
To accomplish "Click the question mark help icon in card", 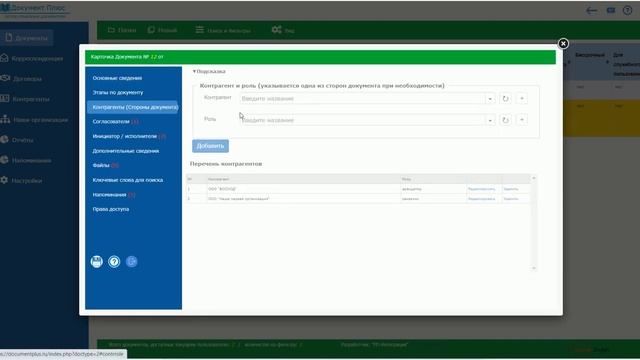I will tap(114, 262).
